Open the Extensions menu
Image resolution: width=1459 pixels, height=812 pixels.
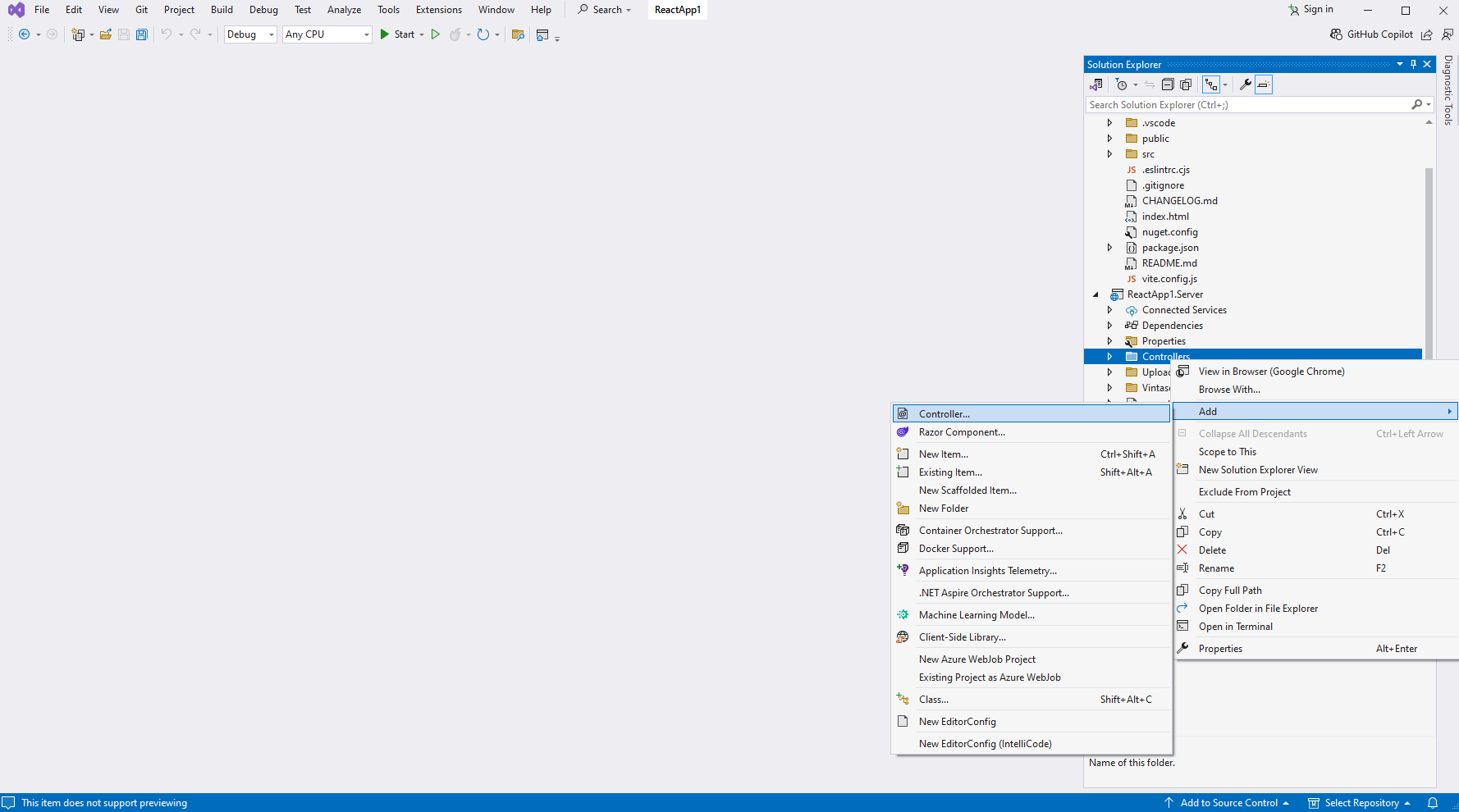(x=438, y=10)
